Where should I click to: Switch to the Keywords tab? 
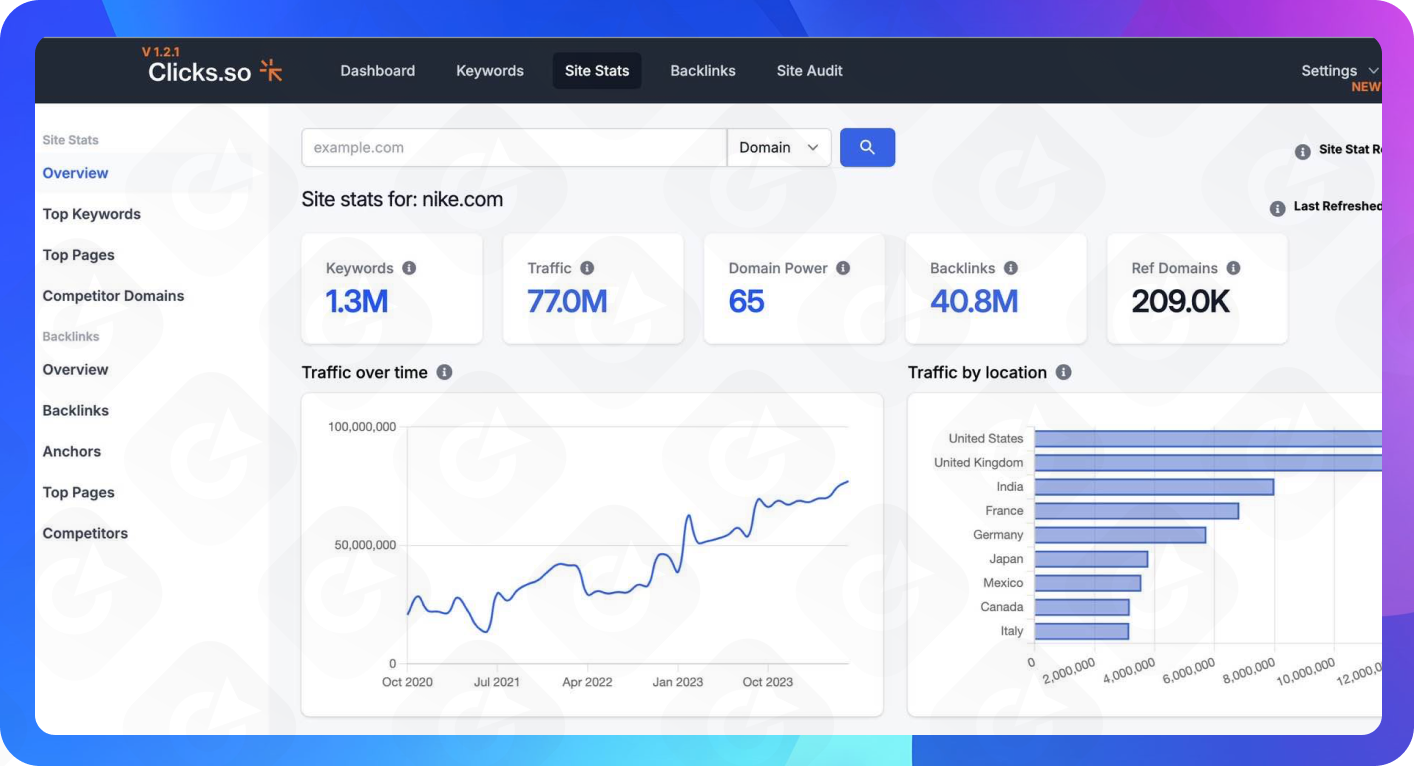(490, 71)
